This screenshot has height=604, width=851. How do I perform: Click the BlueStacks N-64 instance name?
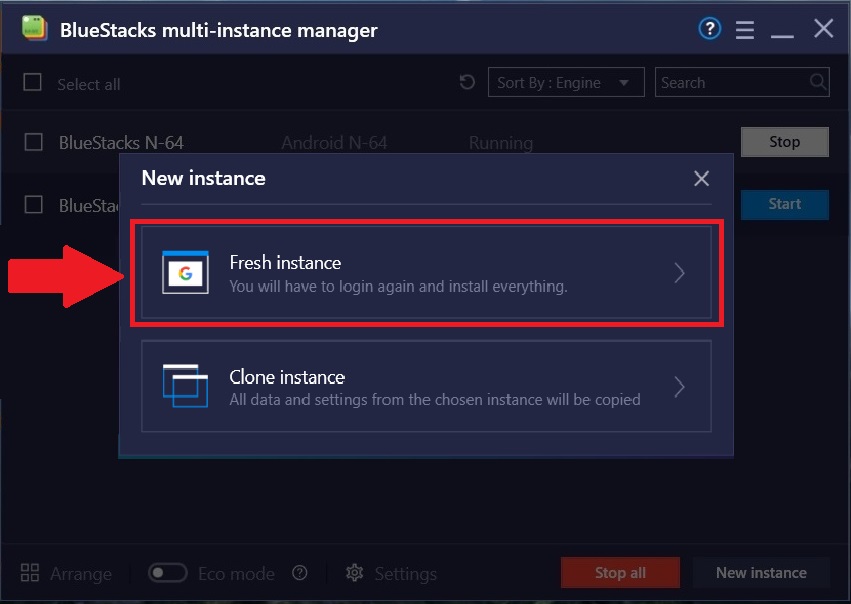121,143
